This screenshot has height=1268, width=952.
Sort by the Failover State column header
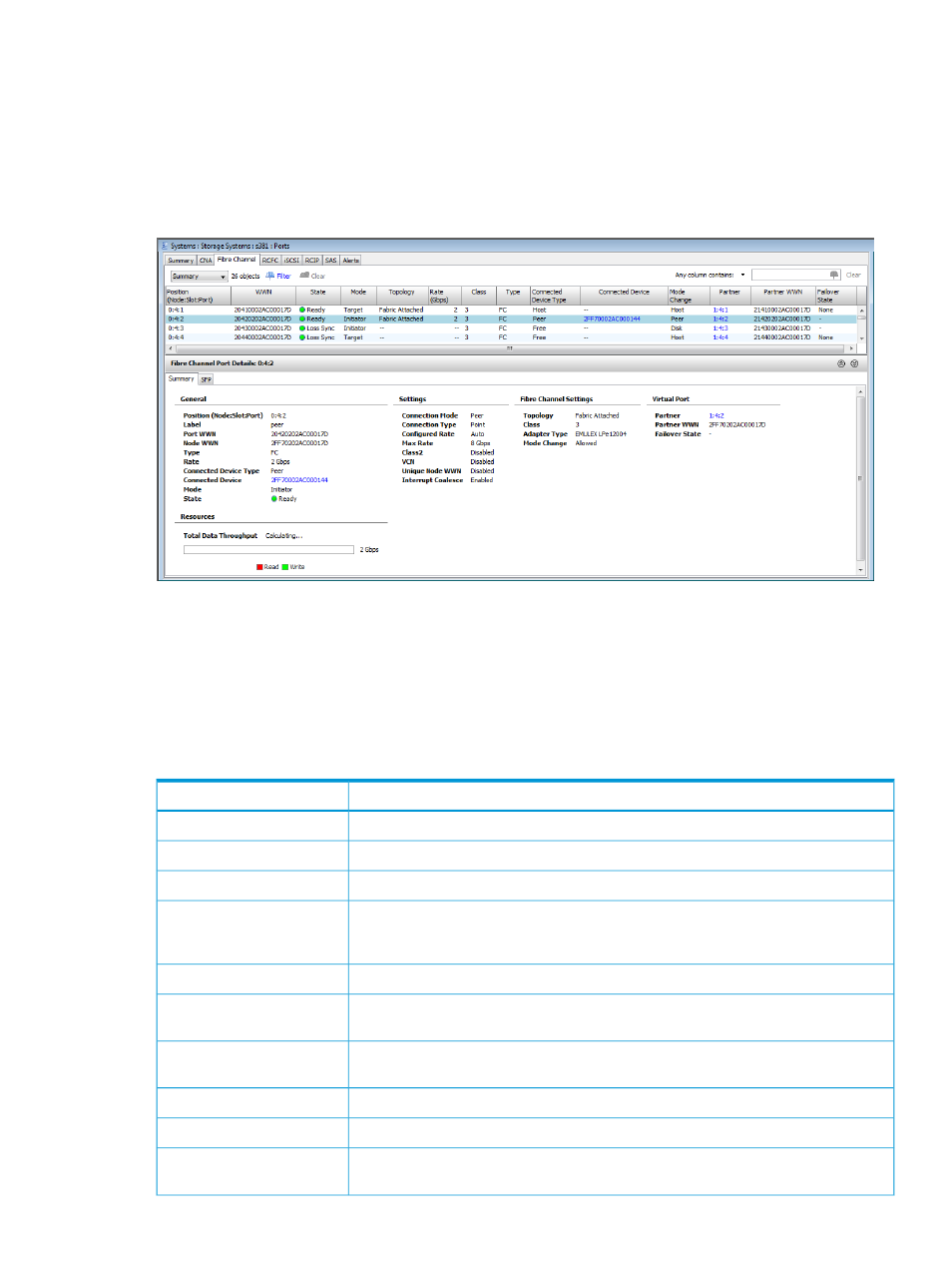click(x=835, y=296)
